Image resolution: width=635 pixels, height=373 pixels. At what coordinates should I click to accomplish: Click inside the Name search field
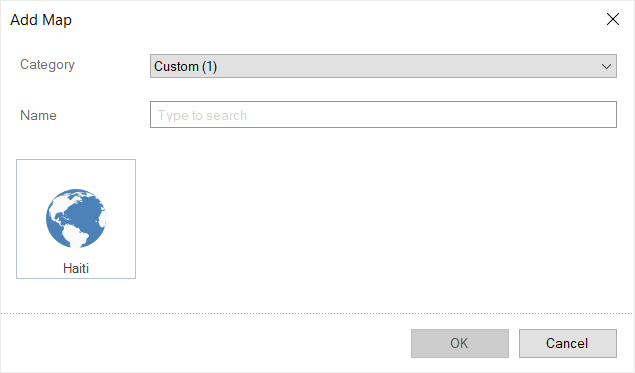[x=383, y=115]
